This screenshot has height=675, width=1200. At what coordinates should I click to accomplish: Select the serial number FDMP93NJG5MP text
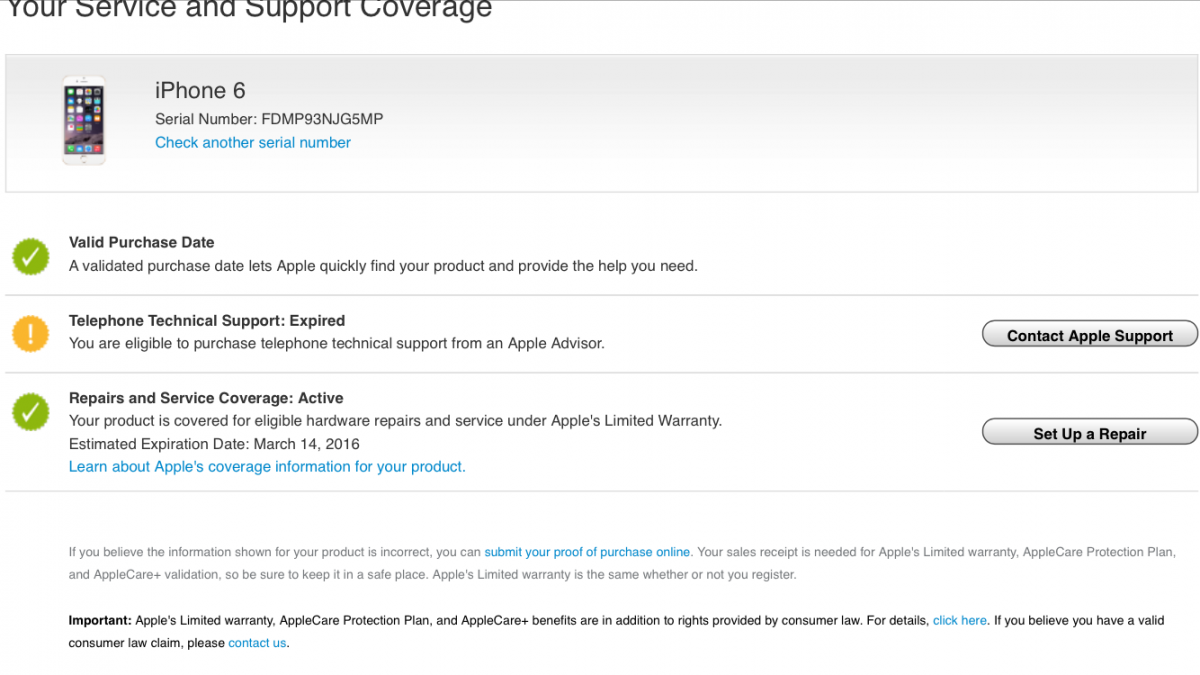coord(322,119)
